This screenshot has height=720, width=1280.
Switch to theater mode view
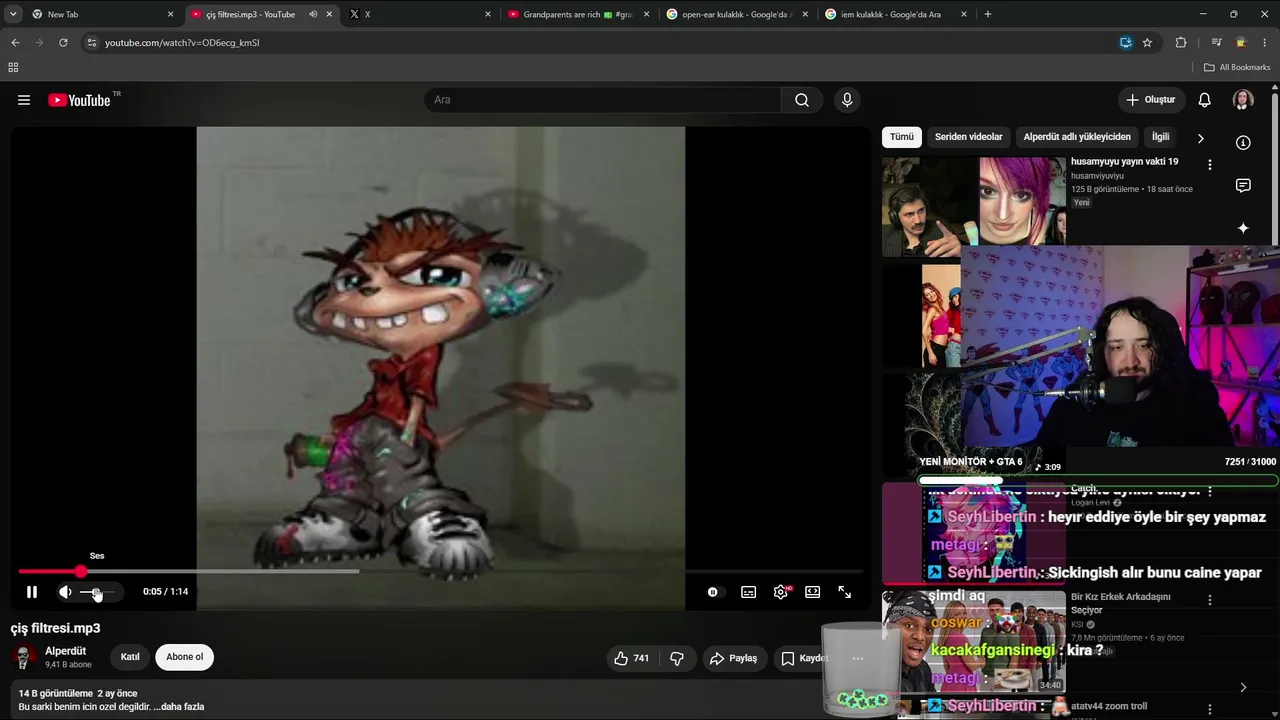(813, 592)
